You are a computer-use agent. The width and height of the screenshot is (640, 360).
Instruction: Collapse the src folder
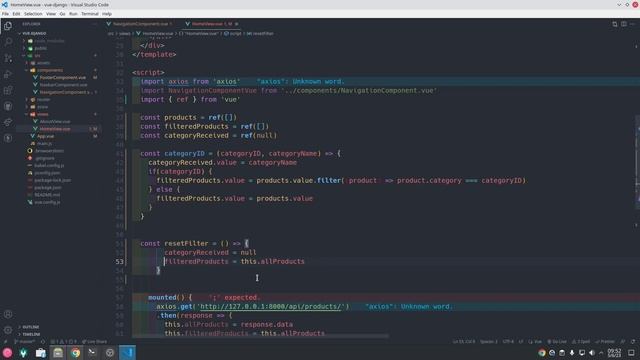click(x=37, y=56)
